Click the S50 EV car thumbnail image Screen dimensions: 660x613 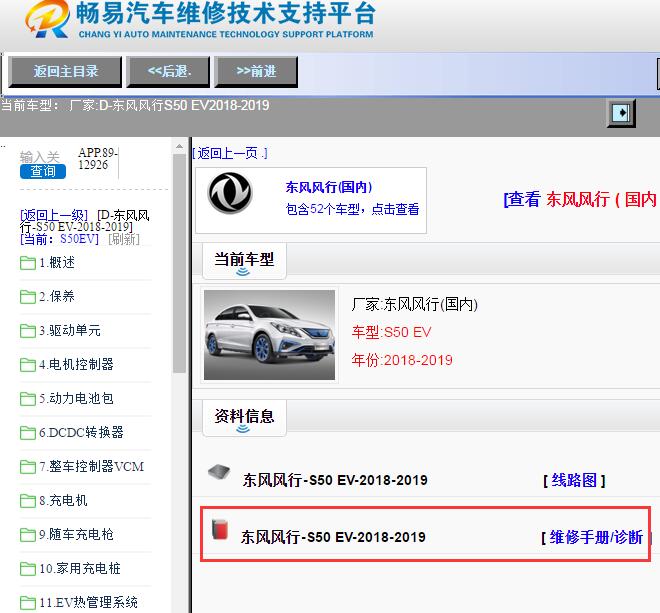[269, 335]
